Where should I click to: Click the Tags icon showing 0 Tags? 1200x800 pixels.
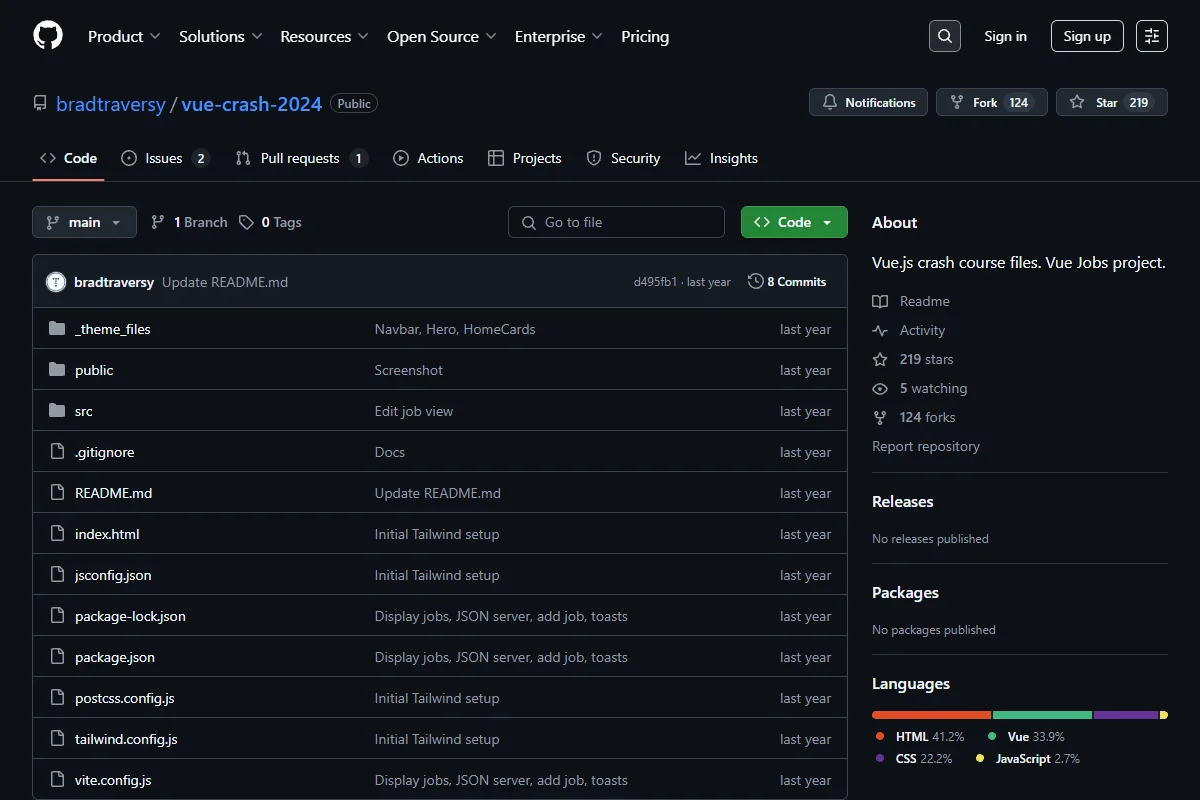246,222
